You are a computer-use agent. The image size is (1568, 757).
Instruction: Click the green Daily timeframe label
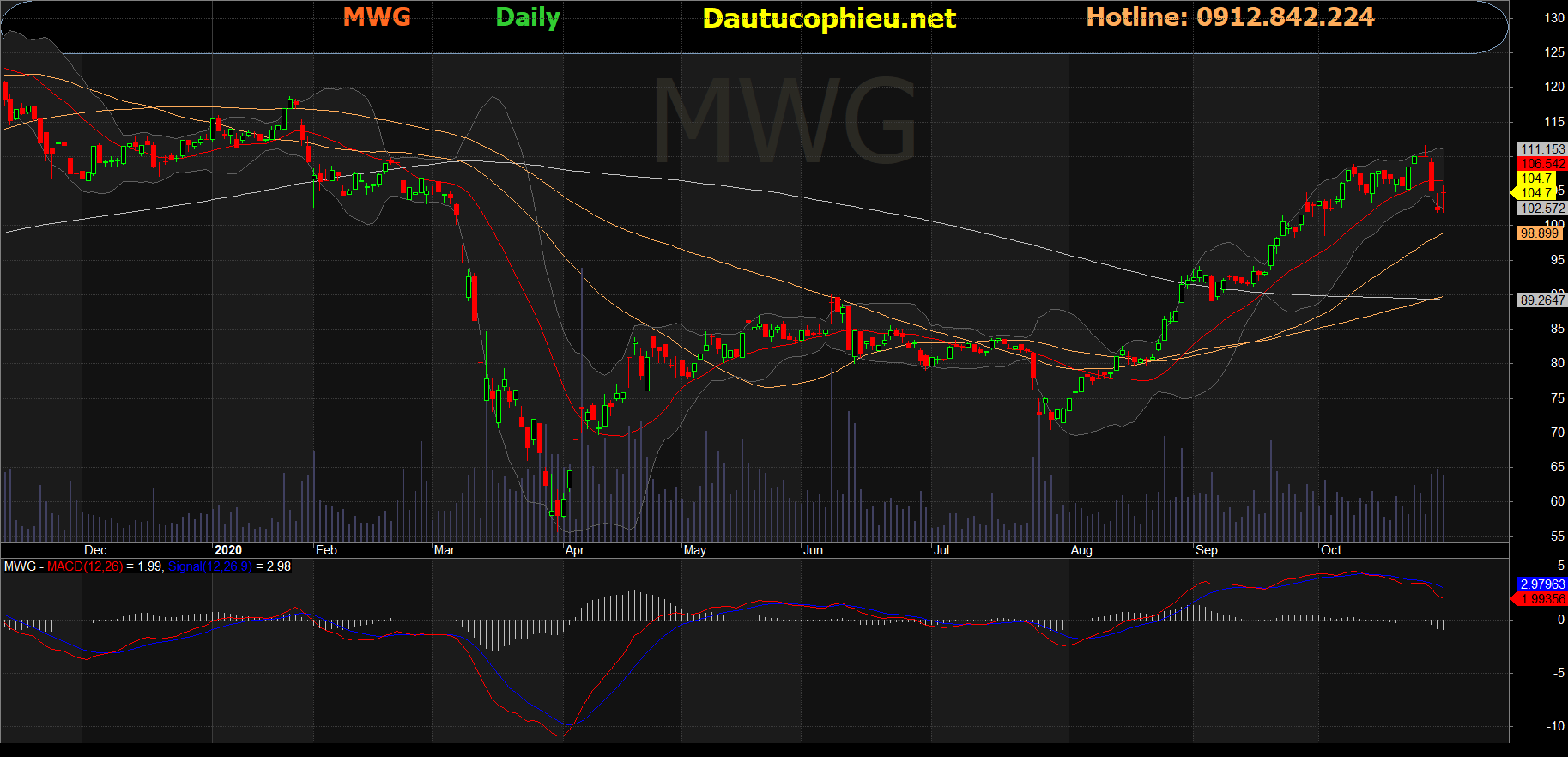tap(527, 17)
